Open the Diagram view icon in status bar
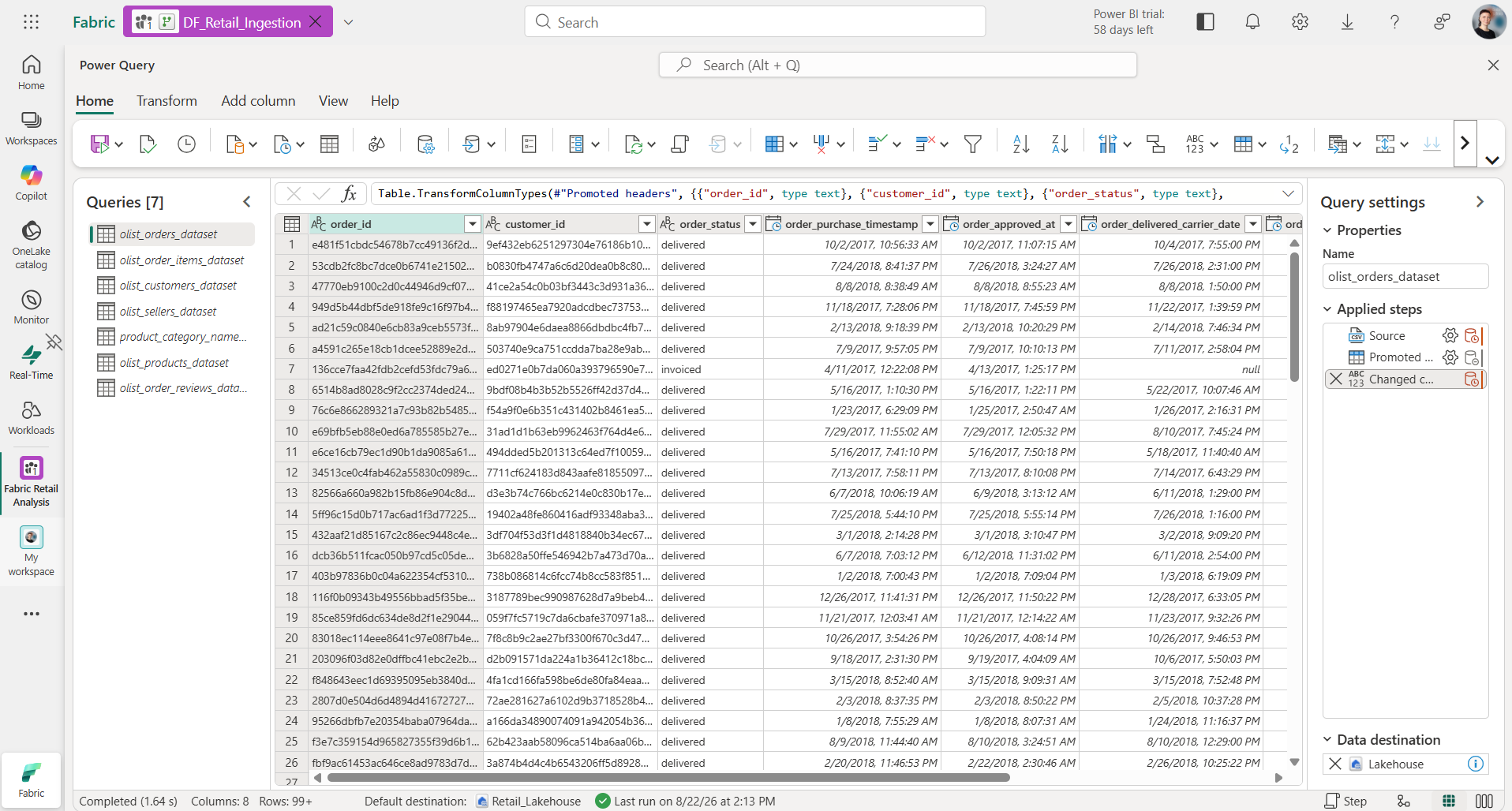The image size is (1512, 811). pos(1403,801)
